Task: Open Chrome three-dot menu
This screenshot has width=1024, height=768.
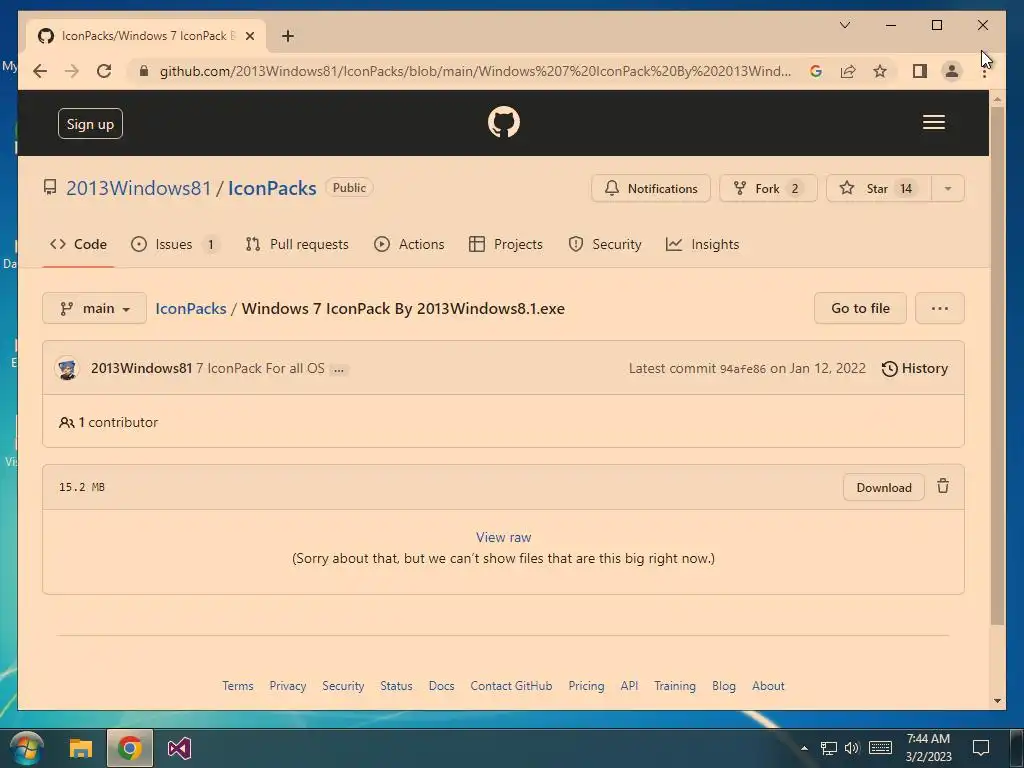Action: [984, 71]
